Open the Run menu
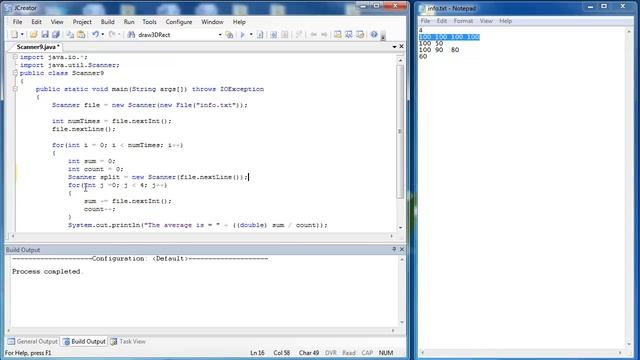The height and width of the screenshot is (360, 640). pyautogui.click(x=129, y=22)
